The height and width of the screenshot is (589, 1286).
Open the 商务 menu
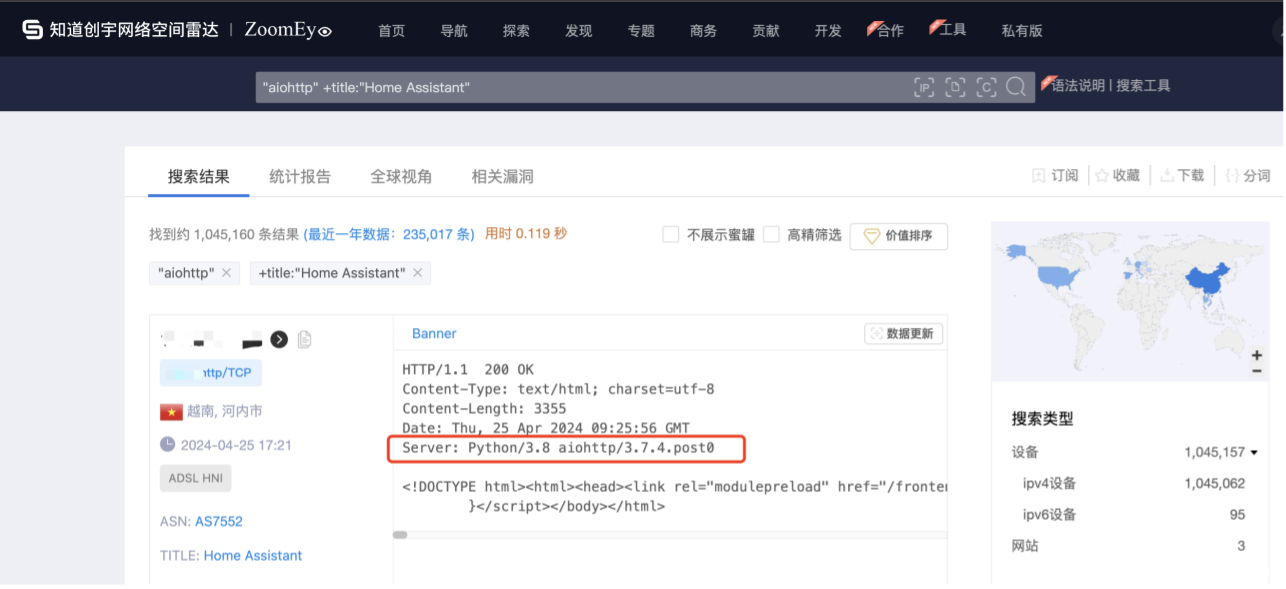703,31
